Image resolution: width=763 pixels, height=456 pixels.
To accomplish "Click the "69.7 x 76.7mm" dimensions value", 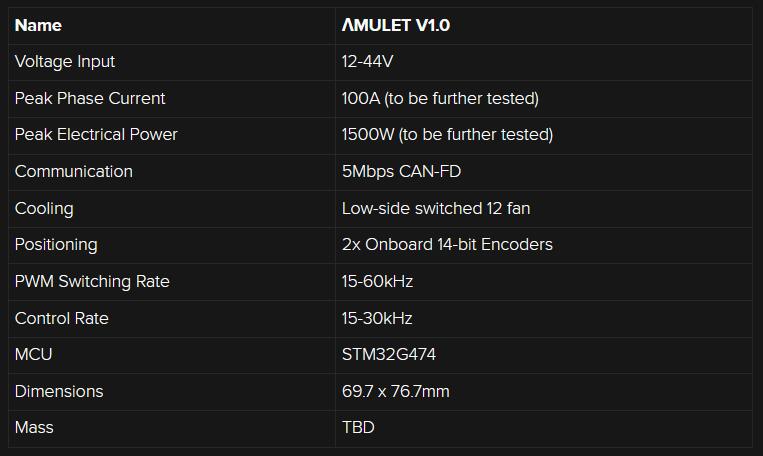I will [x=395, y=391].
